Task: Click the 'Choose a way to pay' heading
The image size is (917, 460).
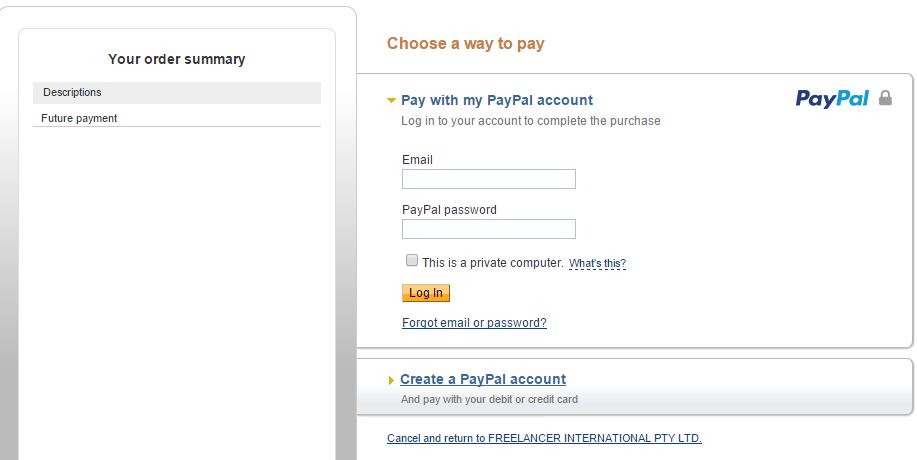Action: [465, 43]
